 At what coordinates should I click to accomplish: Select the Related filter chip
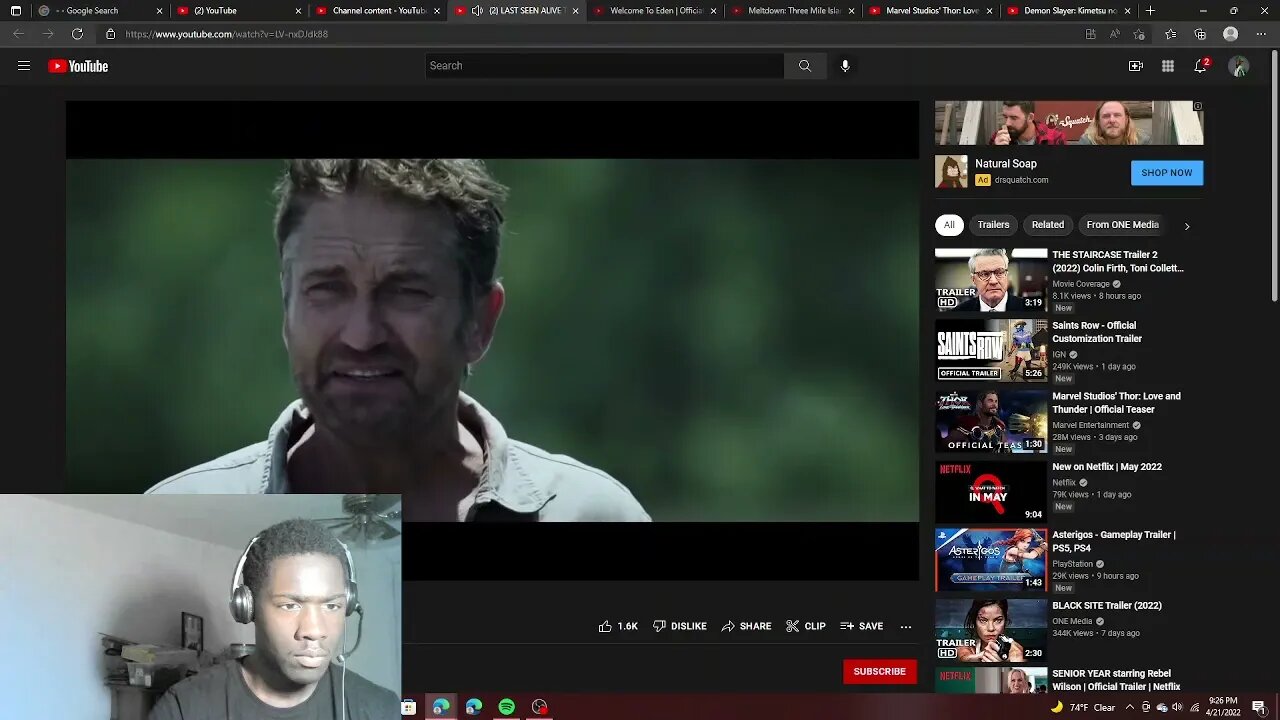[x=1048, y=225]
